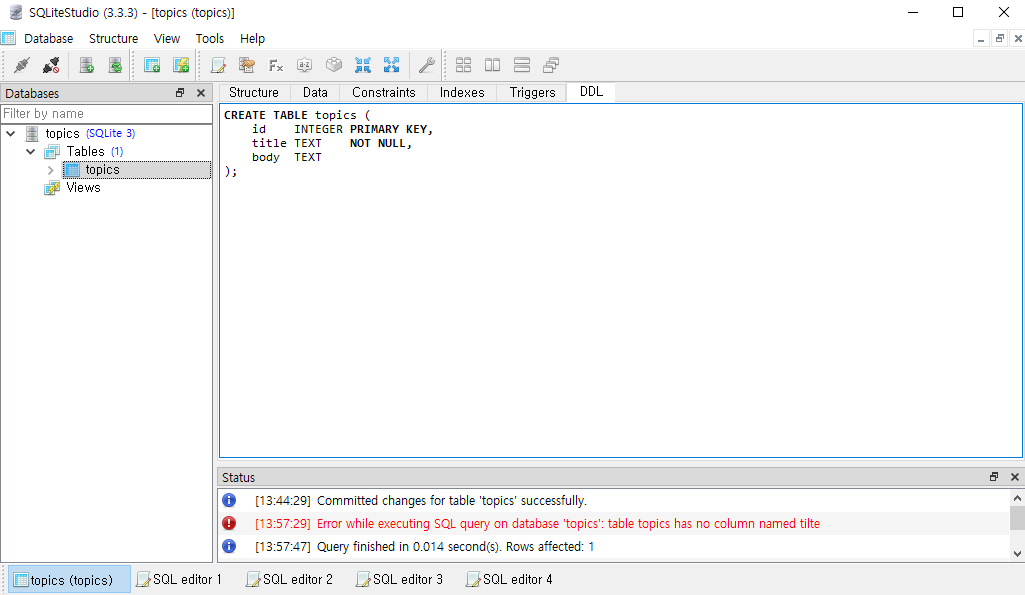Screen dimensions: 1025x595
Task: Switch to SQL editor 4
Action: (x=509, y=580)
